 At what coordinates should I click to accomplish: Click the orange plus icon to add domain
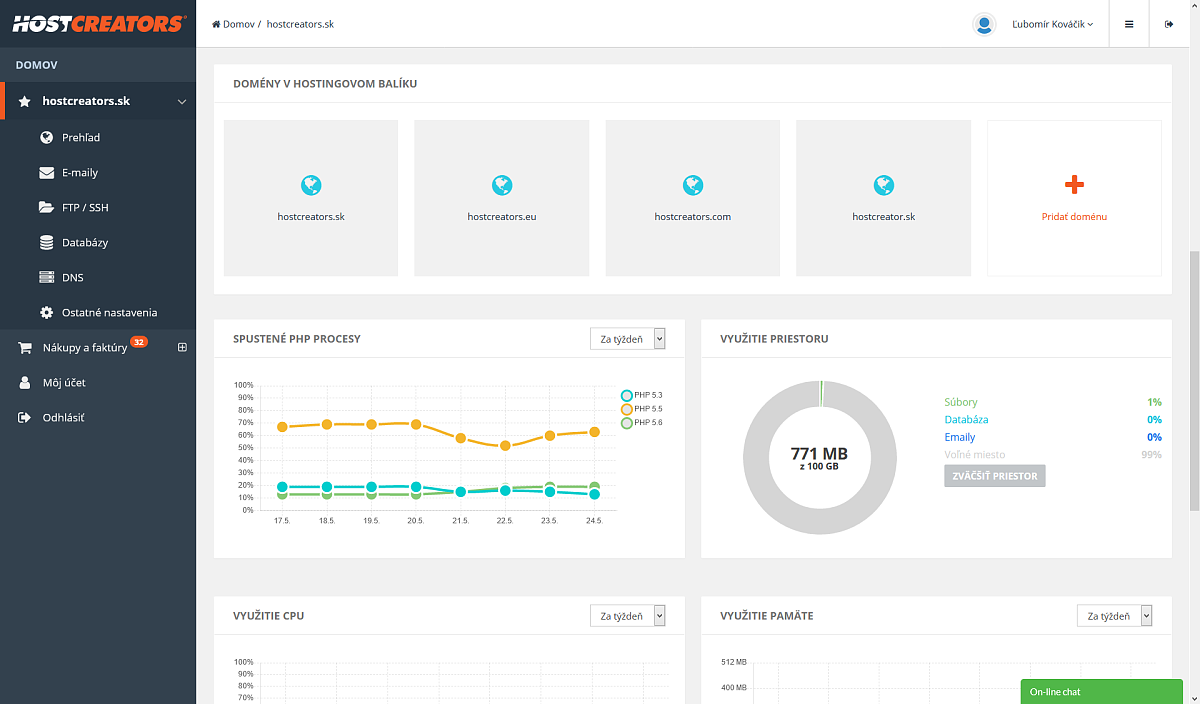pyautogui.click(x=1075, y=184)
